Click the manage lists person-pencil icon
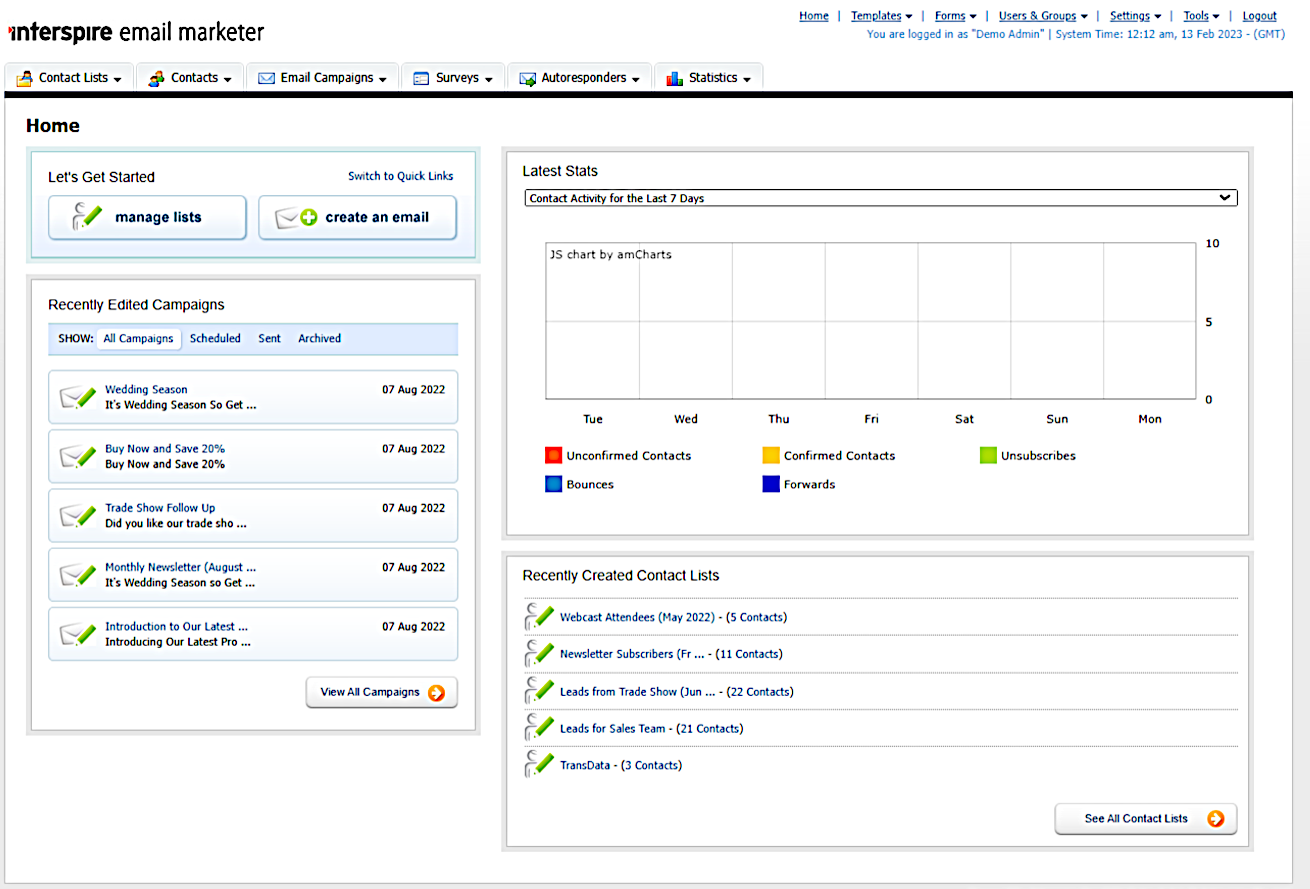The width and height of the screenshot is (1310, 889). 87,217
